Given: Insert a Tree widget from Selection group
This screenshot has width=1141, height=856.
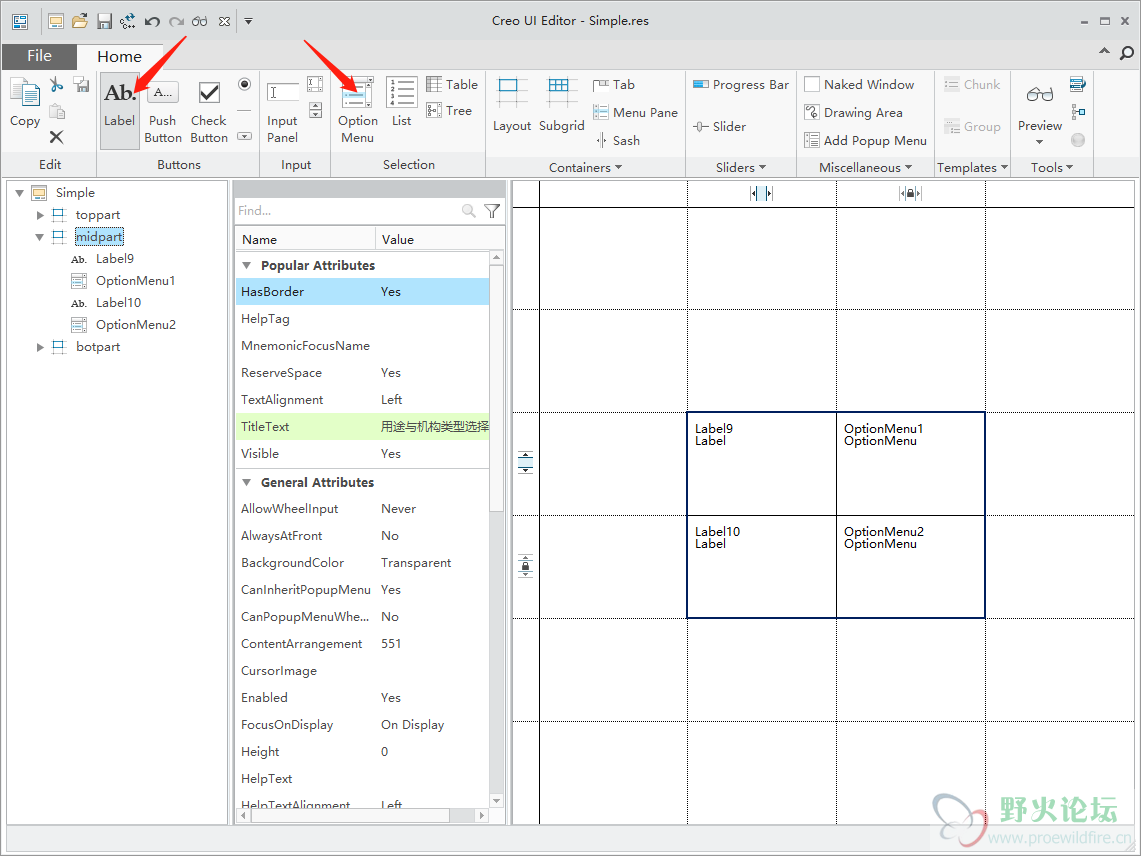Looking at the screenshot, I should coord(449,111).
